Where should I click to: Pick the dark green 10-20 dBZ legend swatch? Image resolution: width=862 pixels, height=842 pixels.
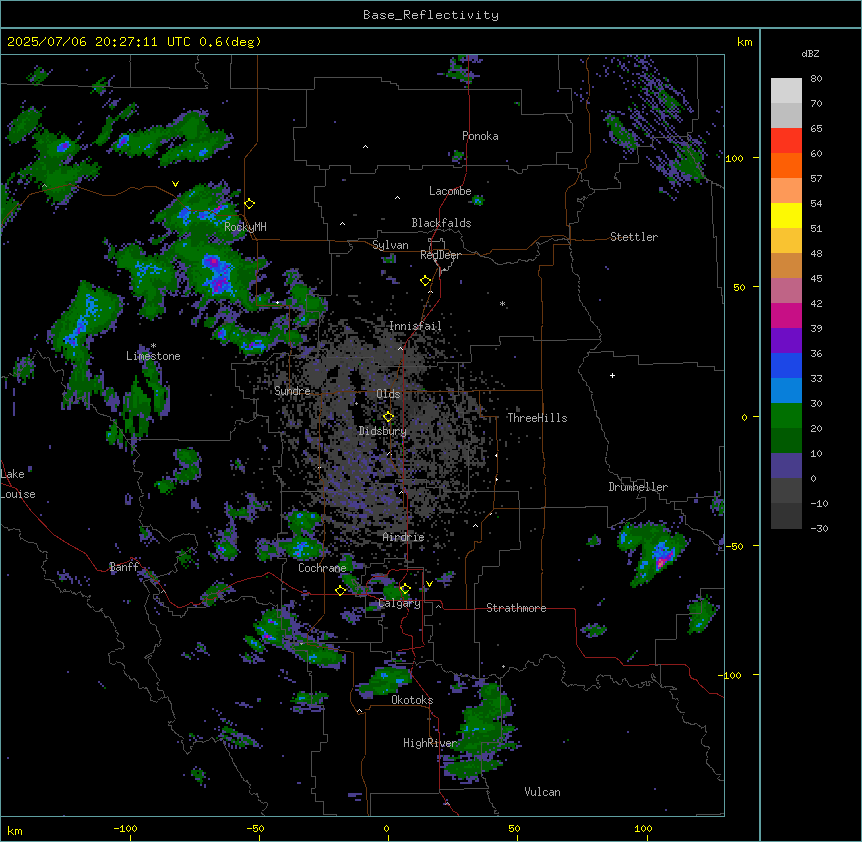[x=786, y=441]
